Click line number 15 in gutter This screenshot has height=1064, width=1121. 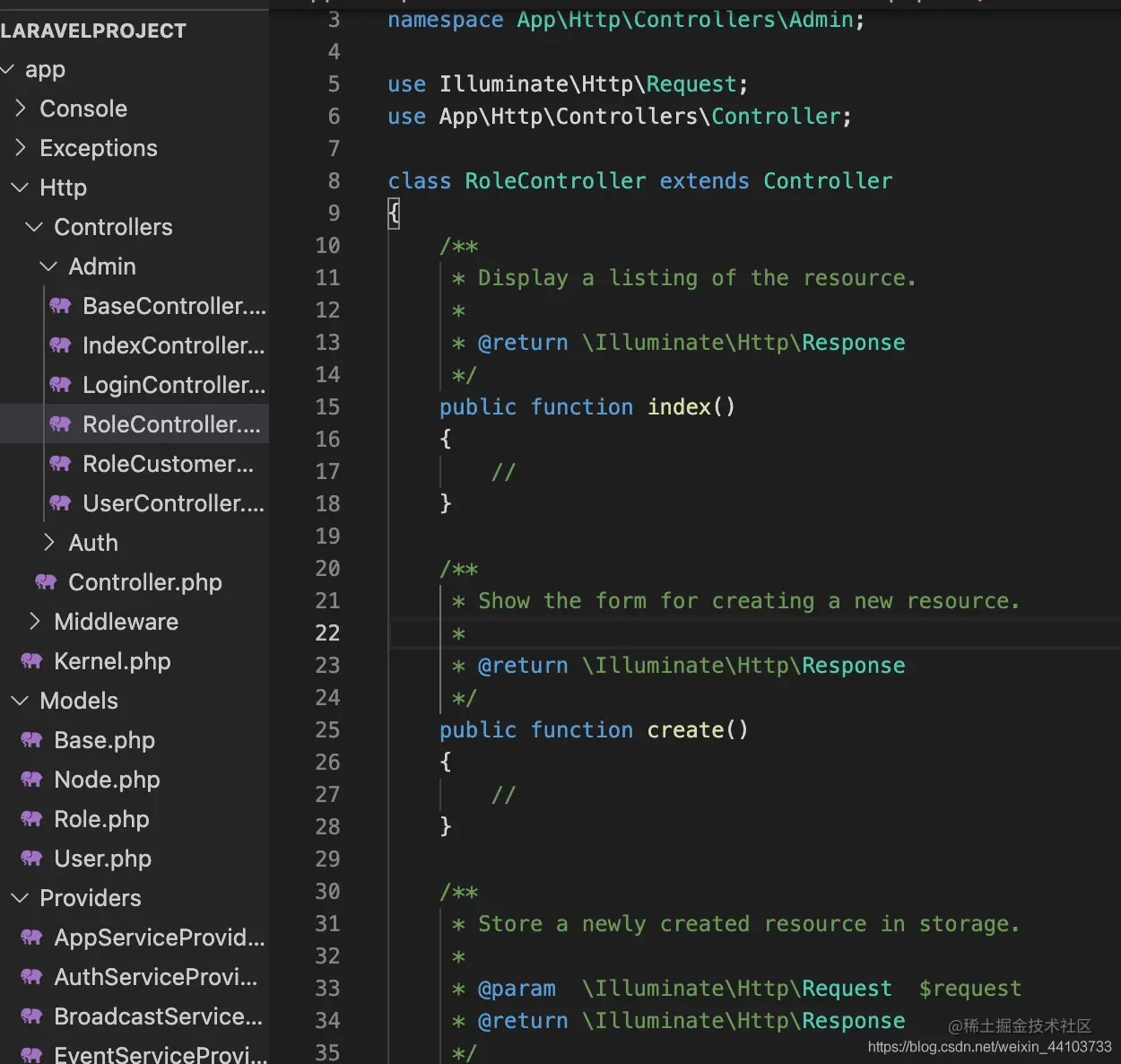click(x=327, y=406)
